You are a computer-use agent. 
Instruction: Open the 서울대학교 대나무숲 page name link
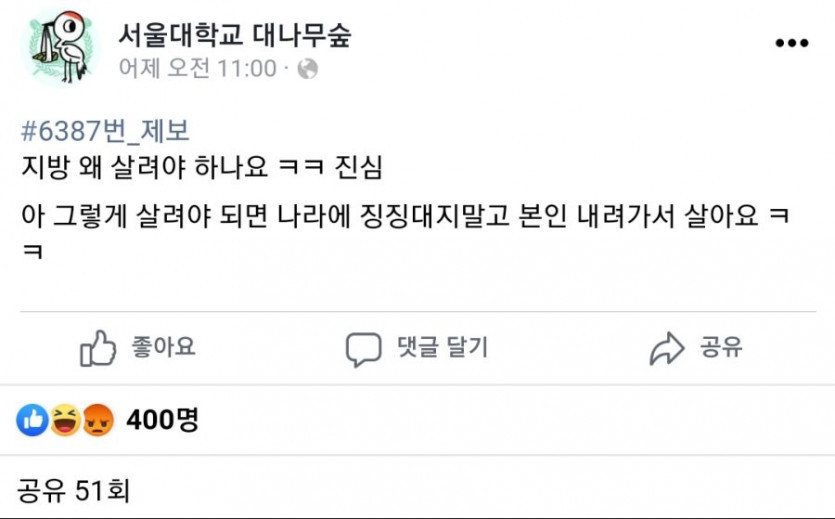click(234, 36)
